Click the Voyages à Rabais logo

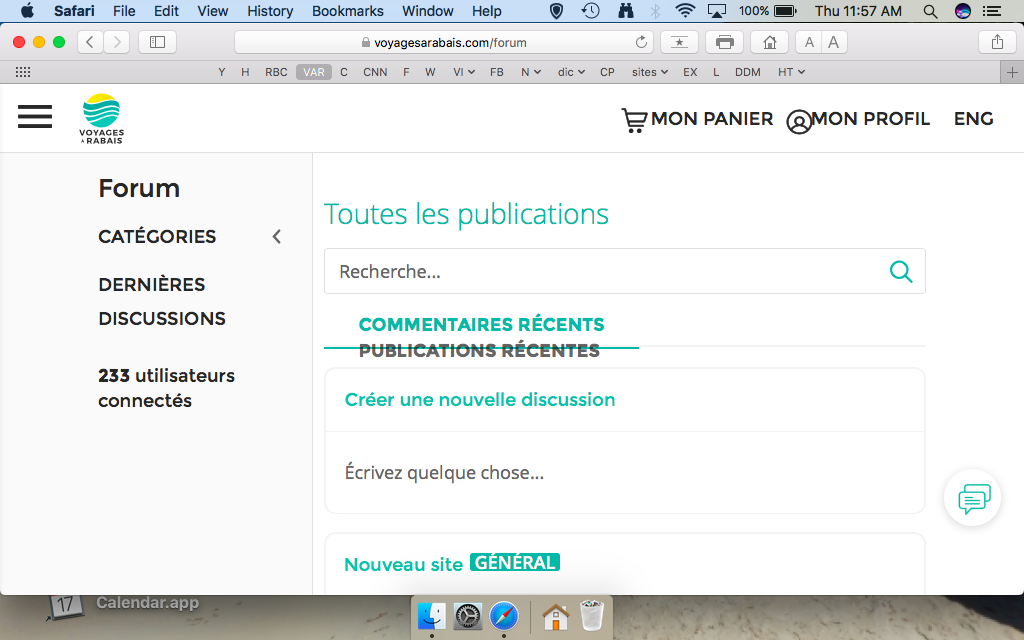[101, 119]
